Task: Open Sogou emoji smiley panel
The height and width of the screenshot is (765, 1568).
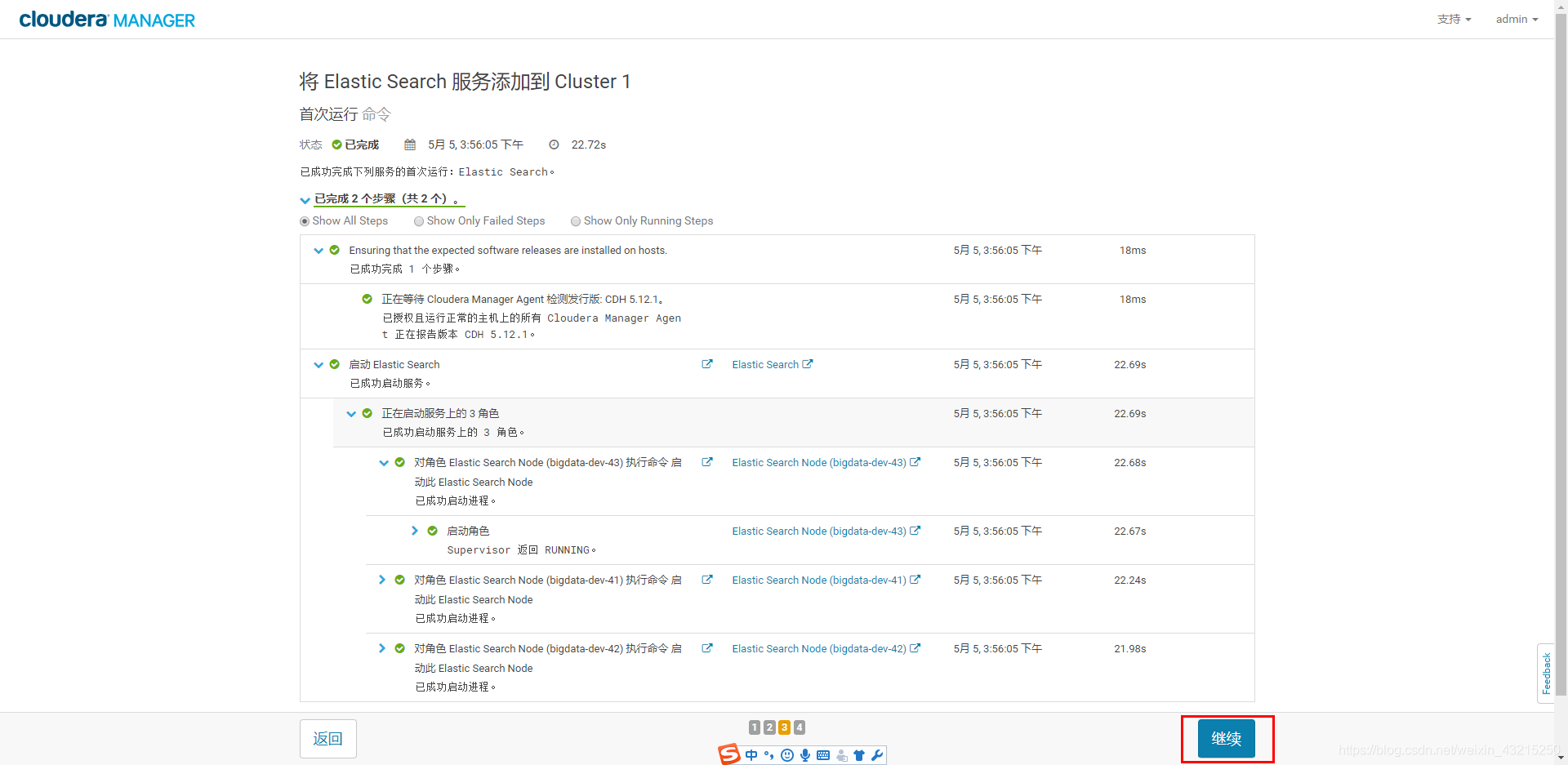Action: (x=787, y=755)
